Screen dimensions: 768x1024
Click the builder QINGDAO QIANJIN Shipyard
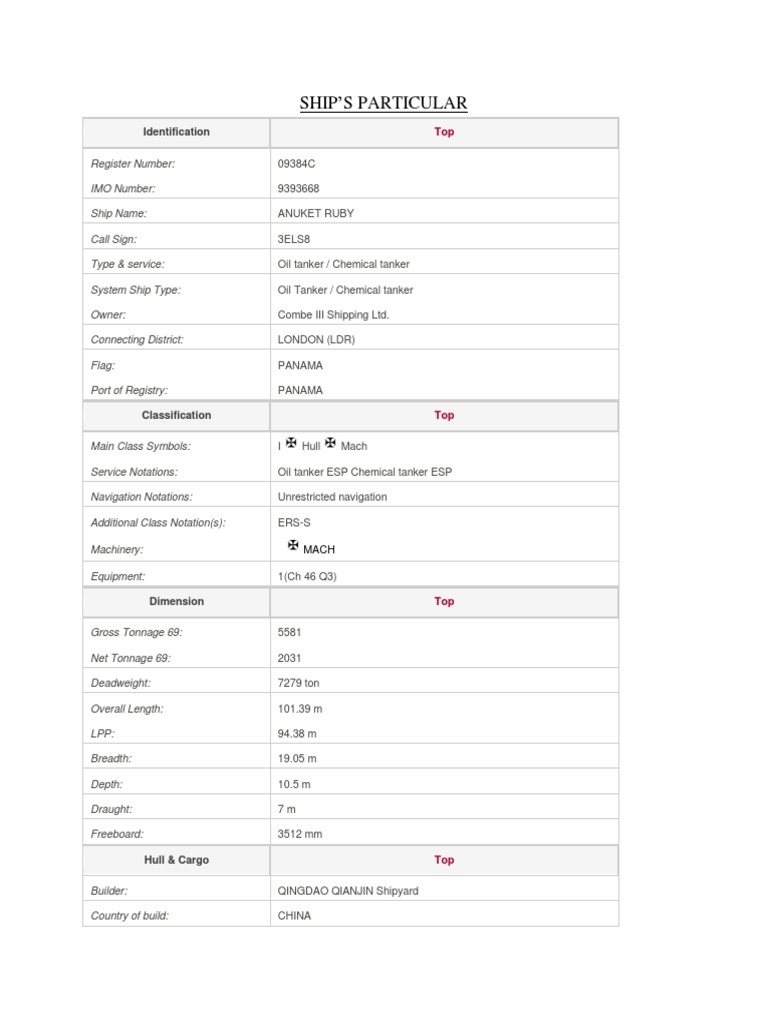pos(348,891)
